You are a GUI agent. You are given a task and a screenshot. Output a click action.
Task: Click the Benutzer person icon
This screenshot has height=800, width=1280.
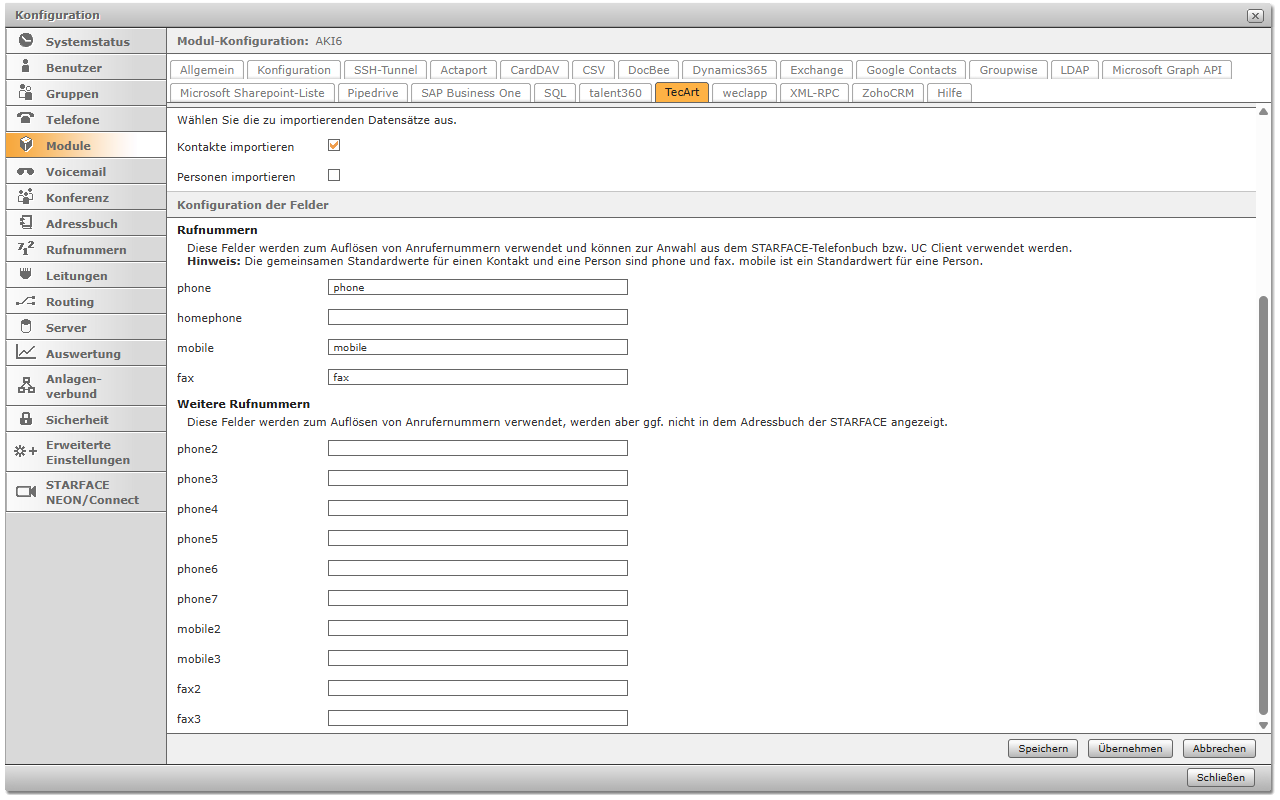pyautogui.click(x=26, y=67)
